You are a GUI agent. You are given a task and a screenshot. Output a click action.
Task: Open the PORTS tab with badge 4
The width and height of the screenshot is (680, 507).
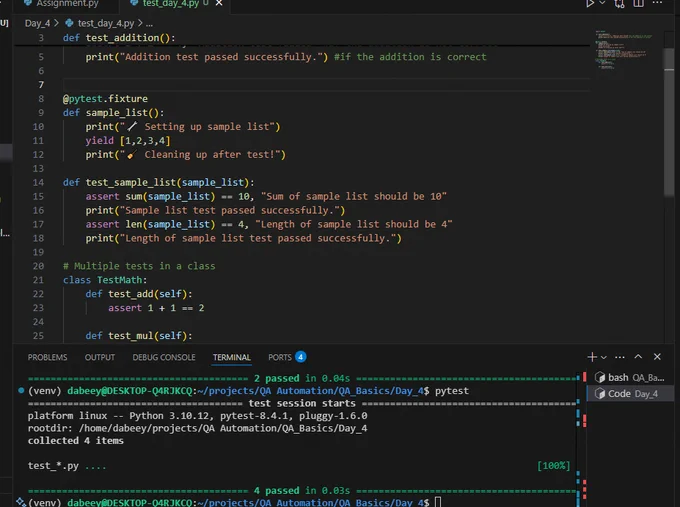(x=287, y=357)
